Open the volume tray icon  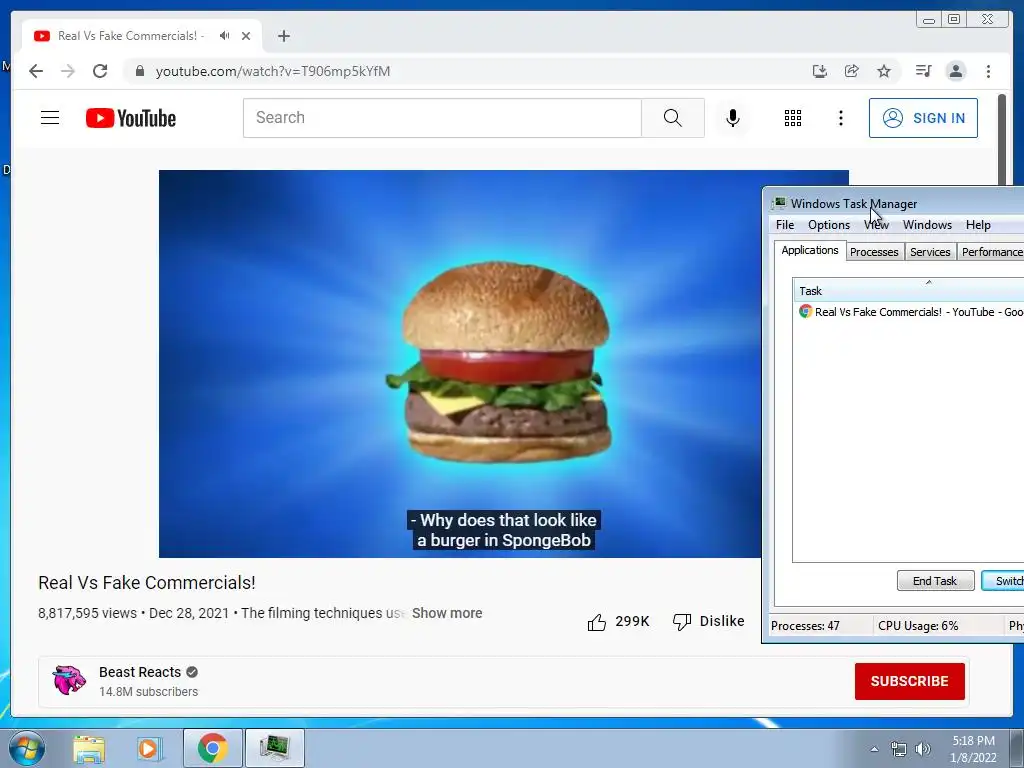click(923, 749)
